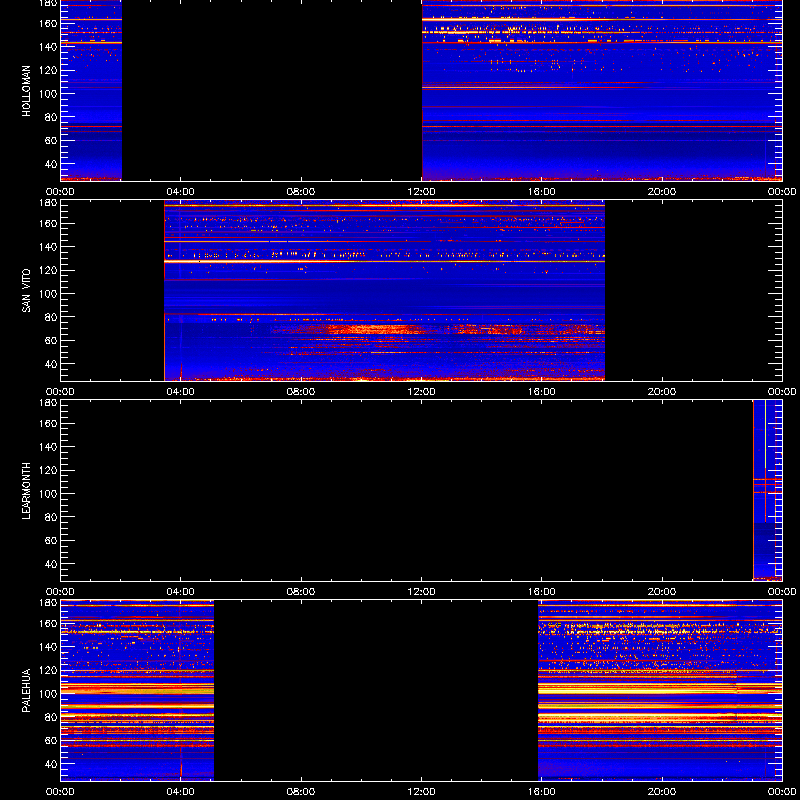Viewport: 800px width, 800px height.
Task: Click Holloman afternoon spectrogram block after 12:00
Action: click(602, 90)
